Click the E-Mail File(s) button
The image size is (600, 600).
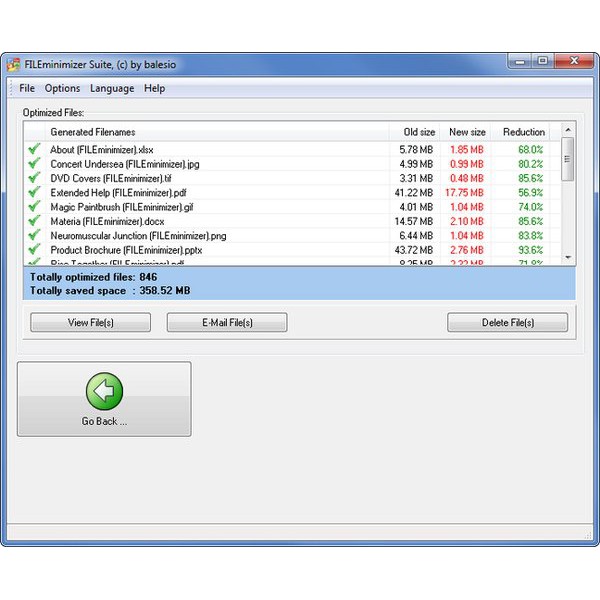pos(227,323)
